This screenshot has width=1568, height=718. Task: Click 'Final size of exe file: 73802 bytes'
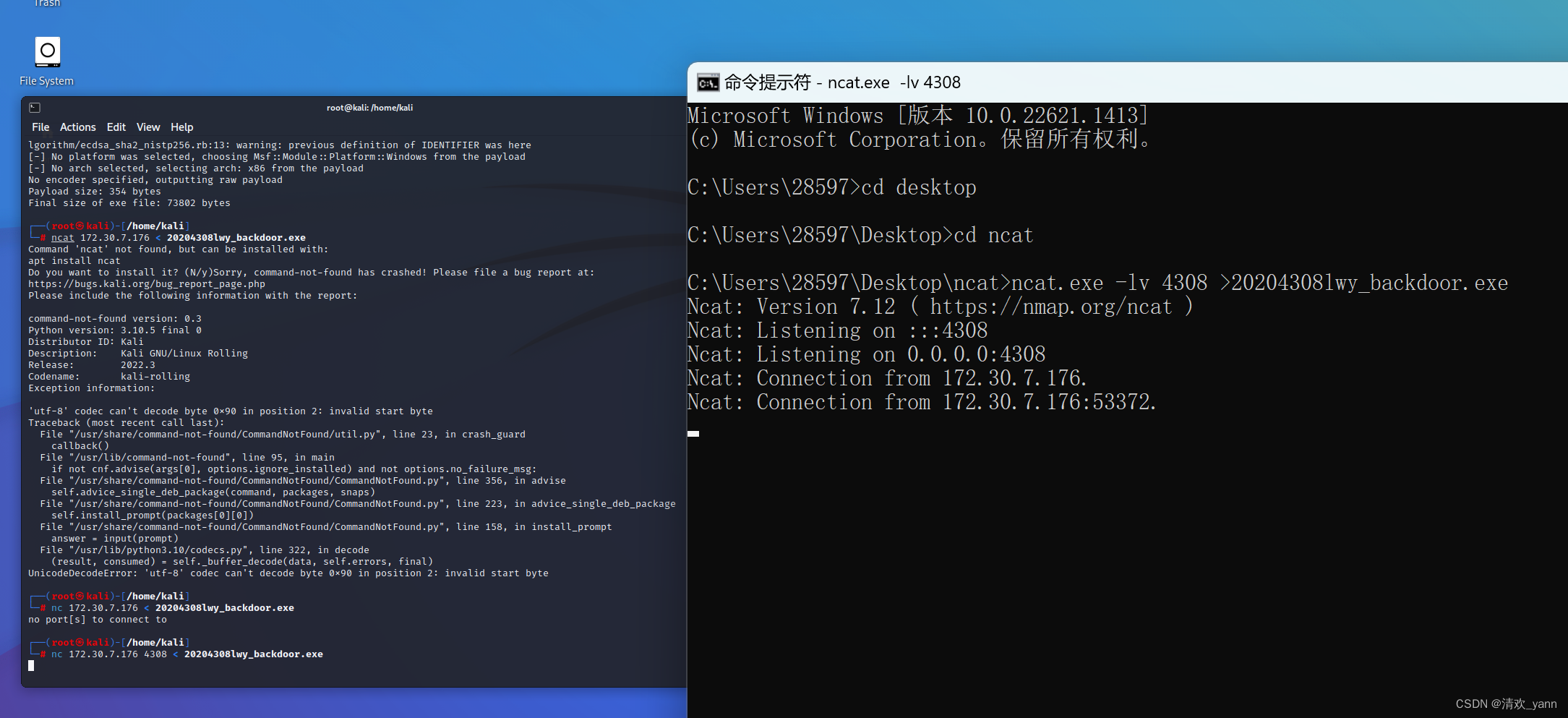coord(129,203)
